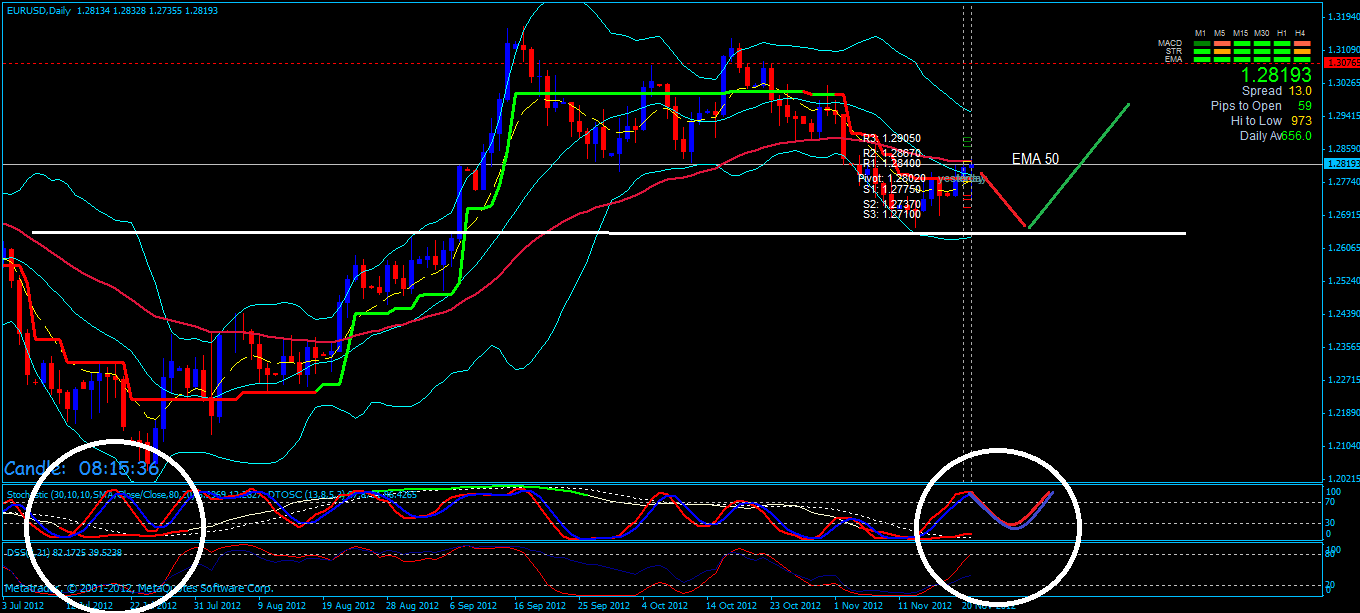Click the MACD H4 red status cell
The image size is (1360, 613).
[1302, 43]
